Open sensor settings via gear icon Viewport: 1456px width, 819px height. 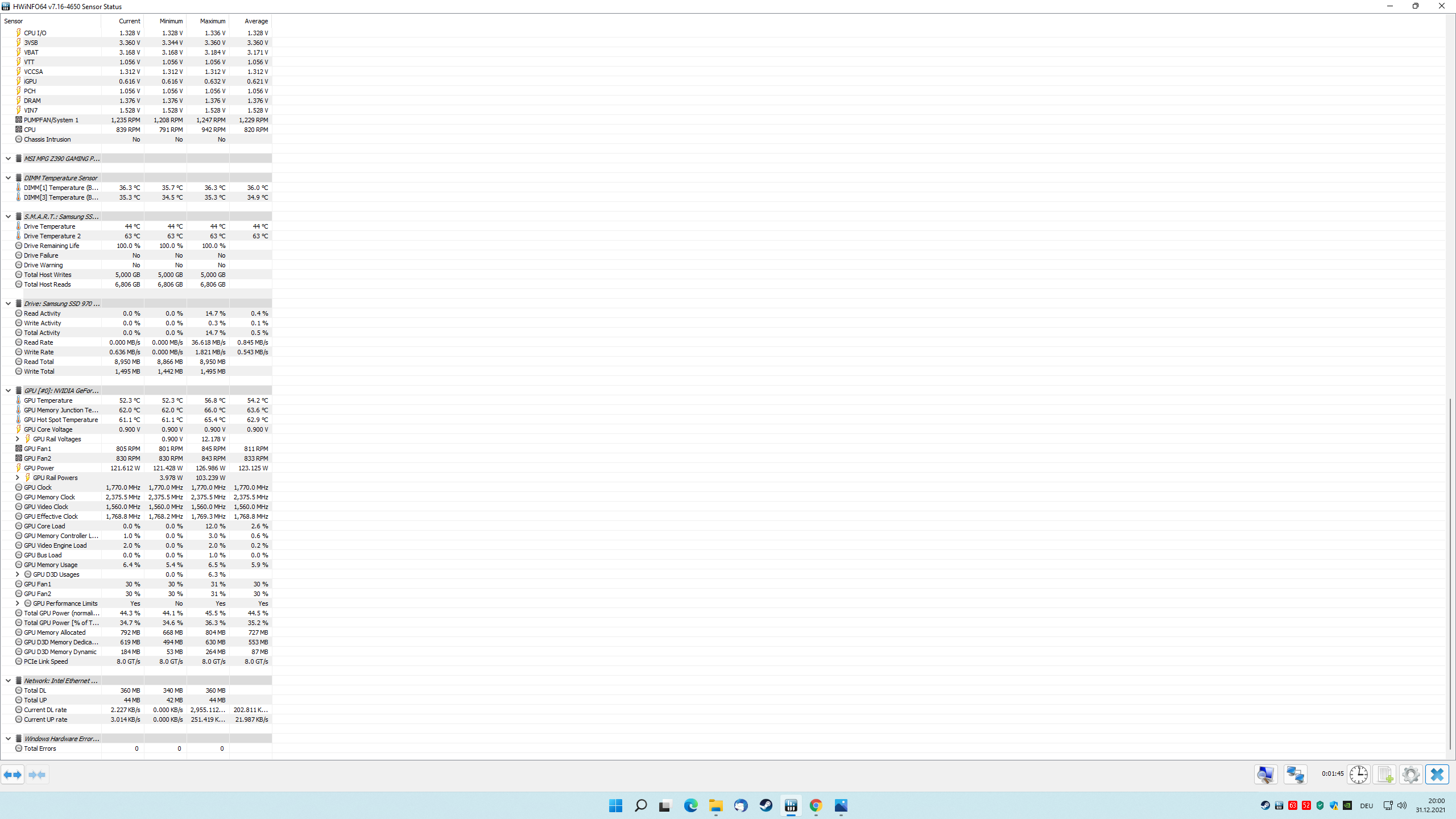pos(1410,774)
